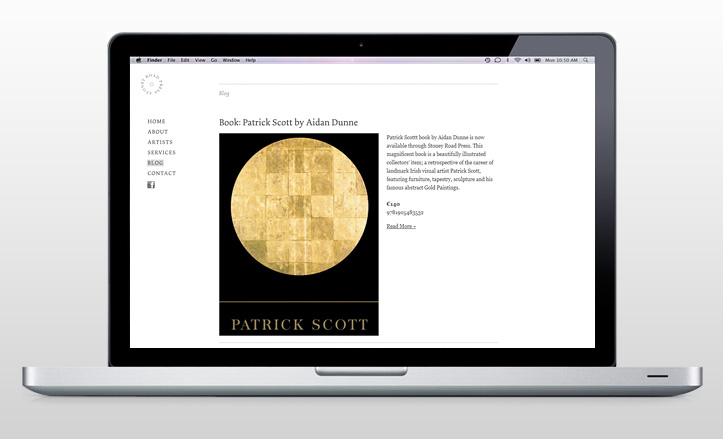Screen dimensions: 723x439
Task: Open the View menu
Action: (200, 60)
